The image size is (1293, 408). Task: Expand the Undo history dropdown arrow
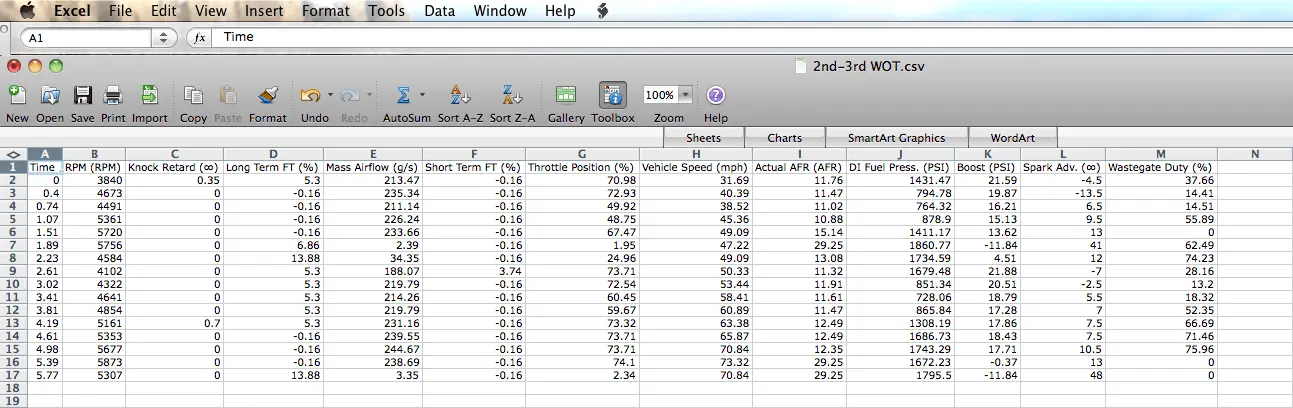point(328,96)
